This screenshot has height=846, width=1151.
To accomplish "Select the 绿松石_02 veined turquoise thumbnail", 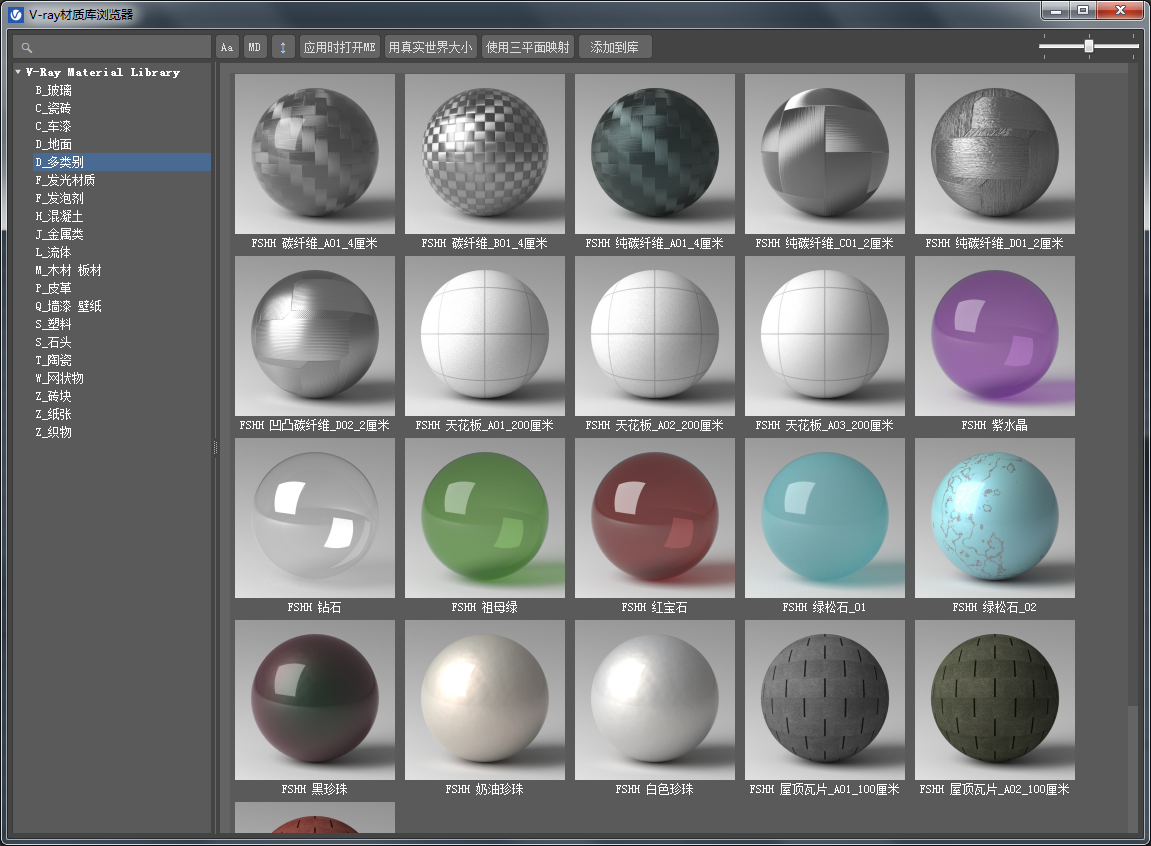I will 995,518.
